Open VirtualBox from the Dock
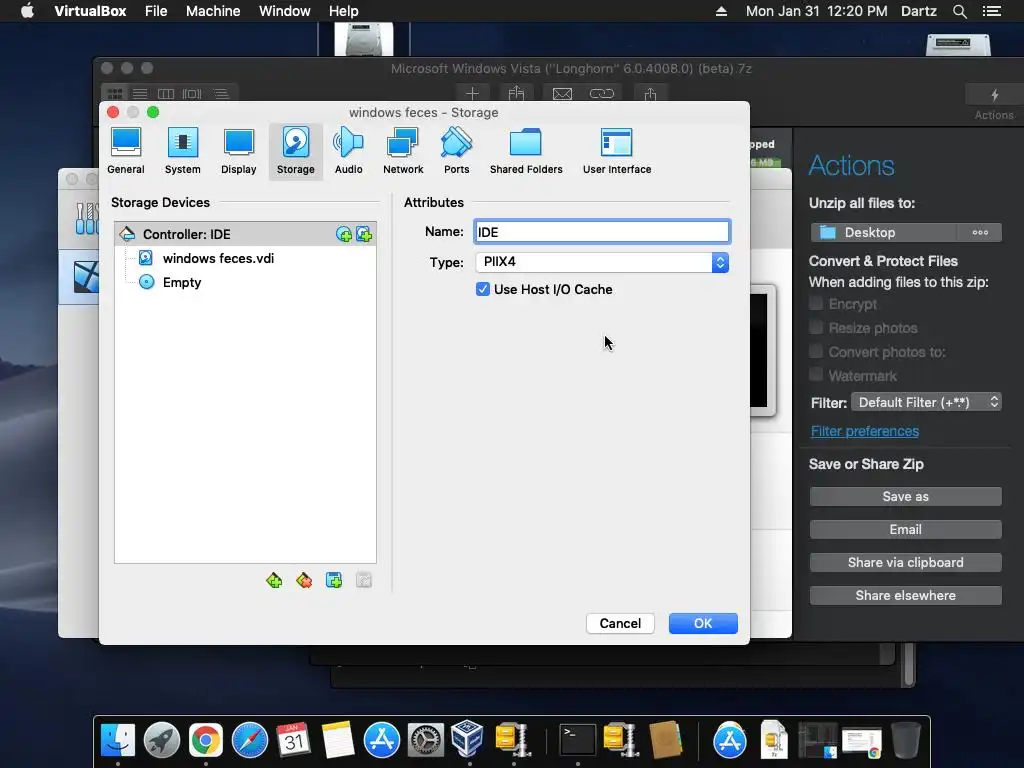 (x=467, y=739)
